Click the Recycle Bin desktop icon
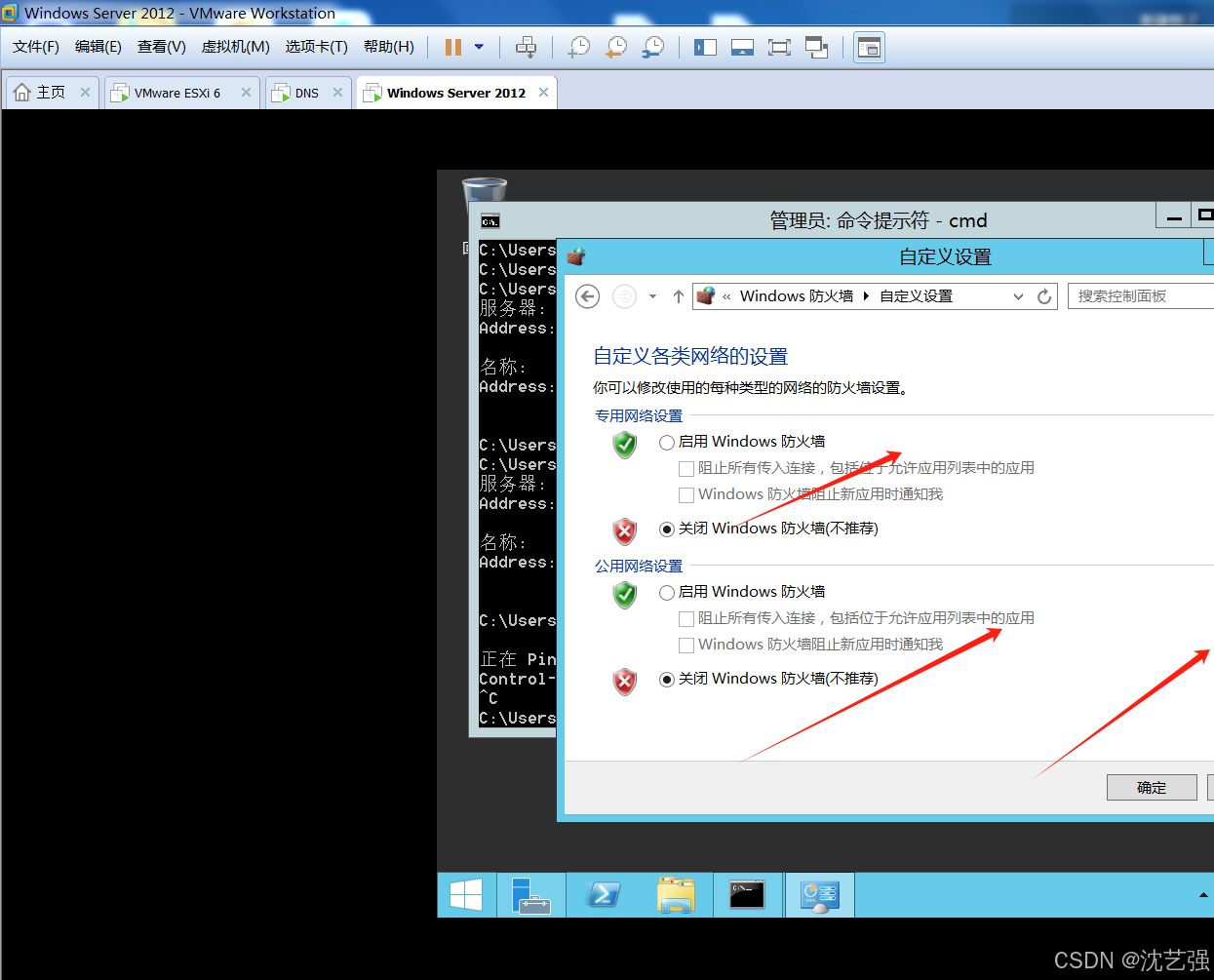1214x980 pixels. [x=485, y=190]
